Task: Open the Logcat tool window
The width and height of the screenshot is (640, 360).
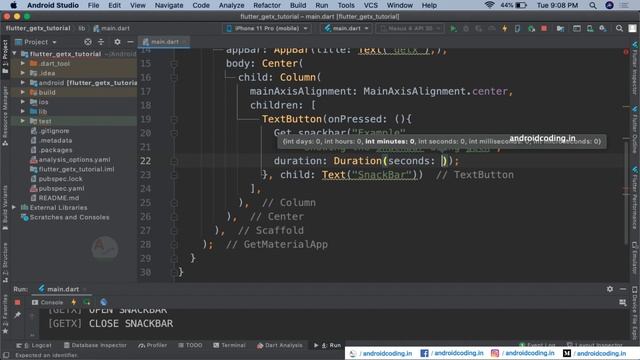Action: coord(34,345)
